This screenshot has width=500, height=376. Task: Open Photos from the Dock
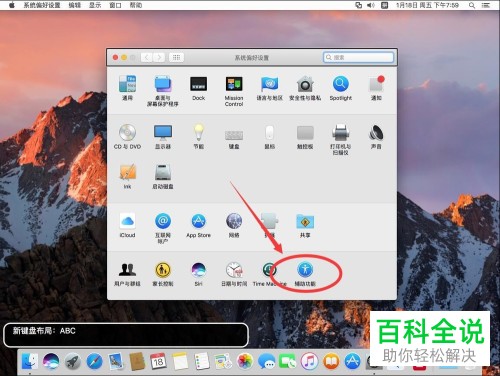[x=245, y=361]
